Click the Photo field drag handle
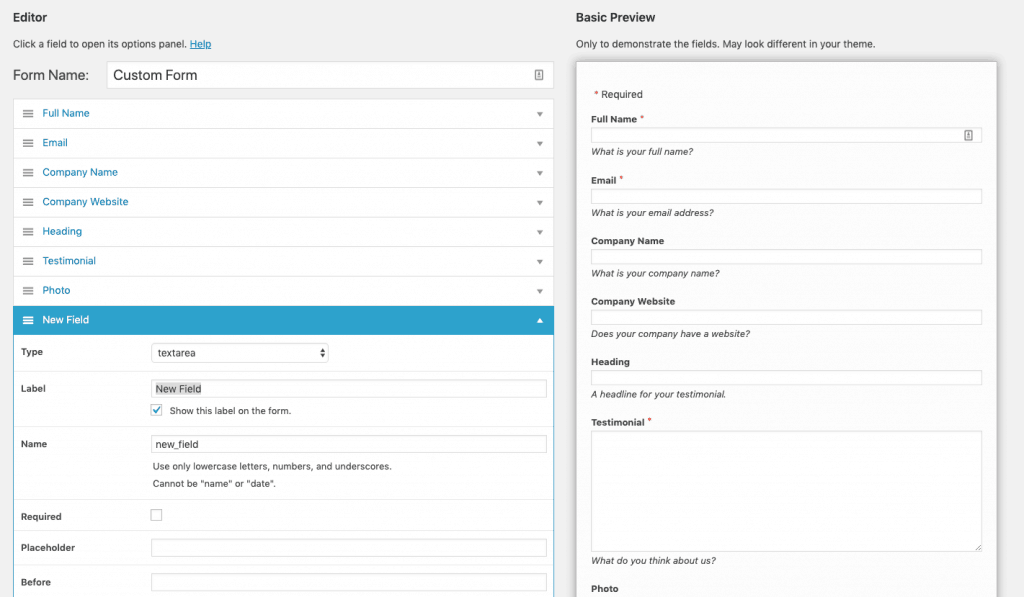The image size is (1024, 597). [x=26, y=290]
